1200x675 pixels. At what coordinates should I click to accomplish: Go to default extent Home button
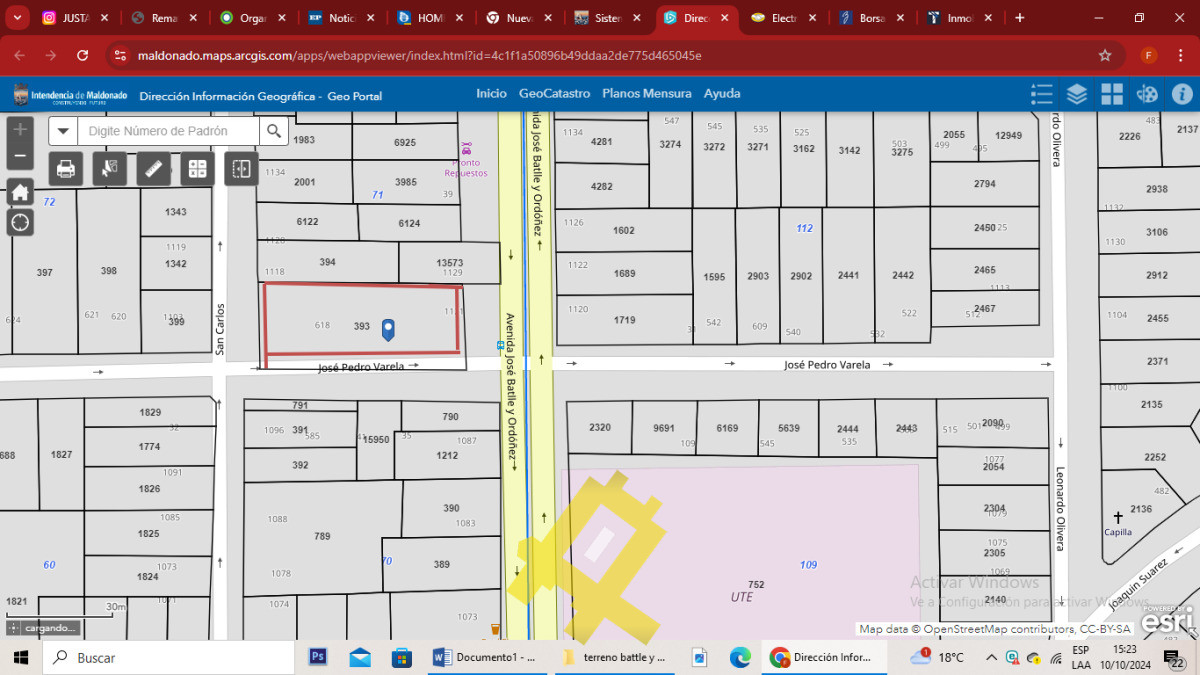pos(20,192)
